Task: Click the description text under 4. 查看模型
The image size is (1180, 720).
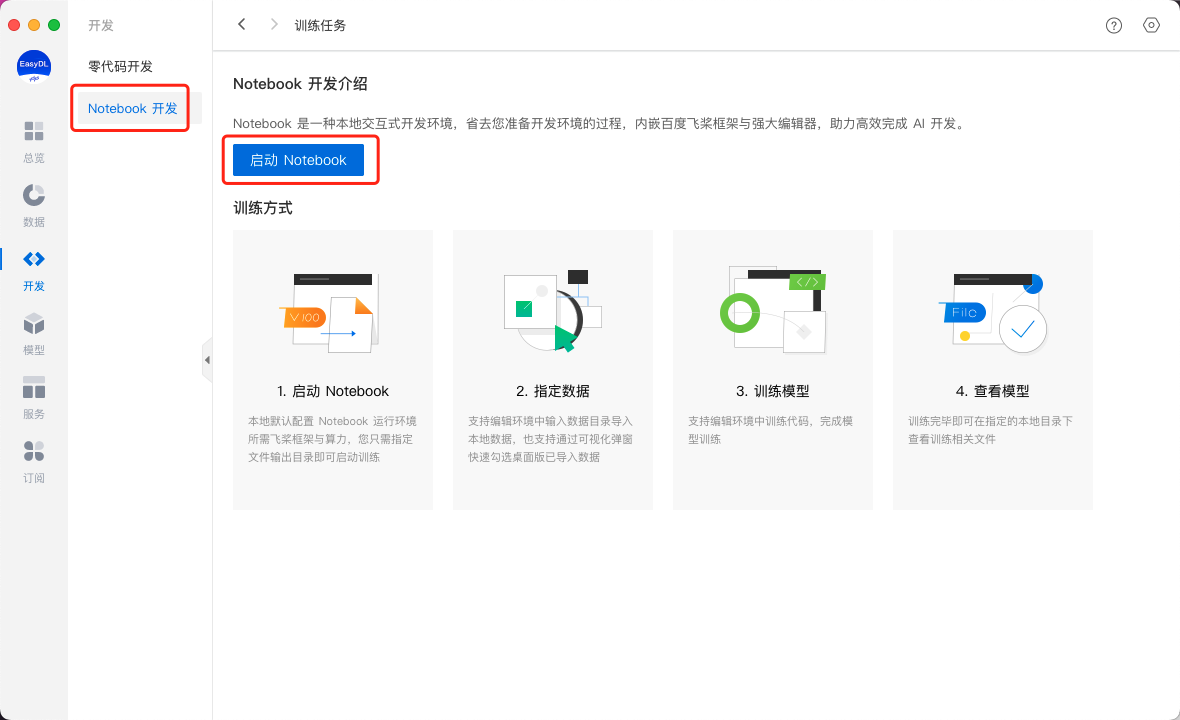Action: point(990,430)
